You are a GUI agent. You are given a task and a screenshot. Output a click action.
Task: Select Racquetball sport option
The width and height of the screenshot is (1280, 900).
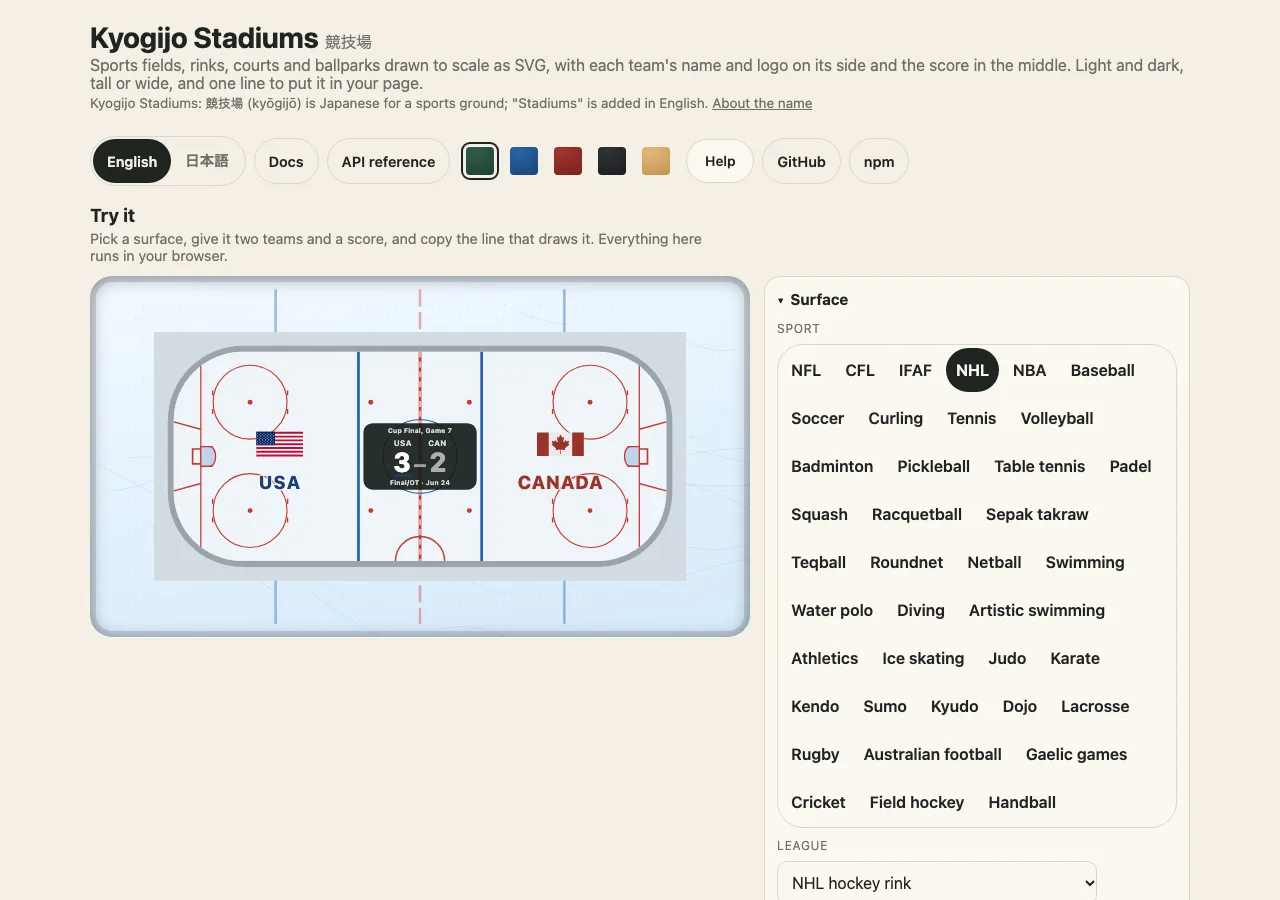tap(917, 514)
